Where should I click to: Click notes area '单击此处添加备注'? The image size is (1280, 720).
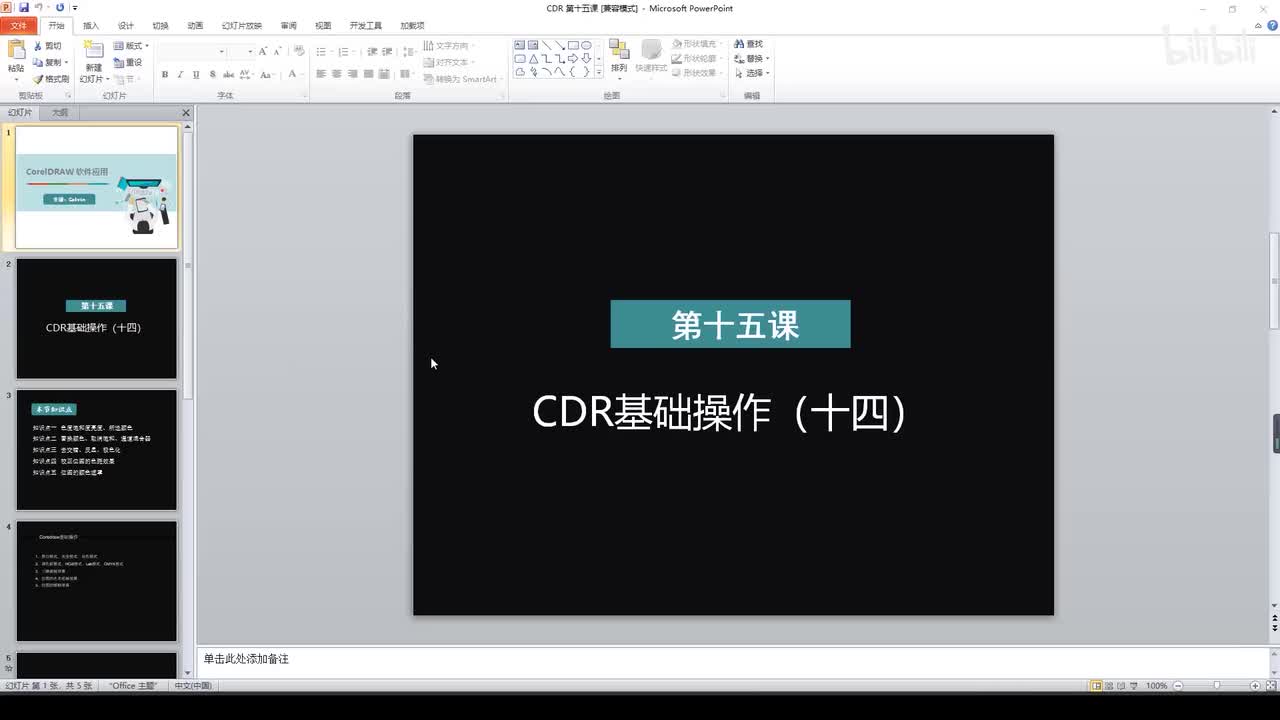246,659
